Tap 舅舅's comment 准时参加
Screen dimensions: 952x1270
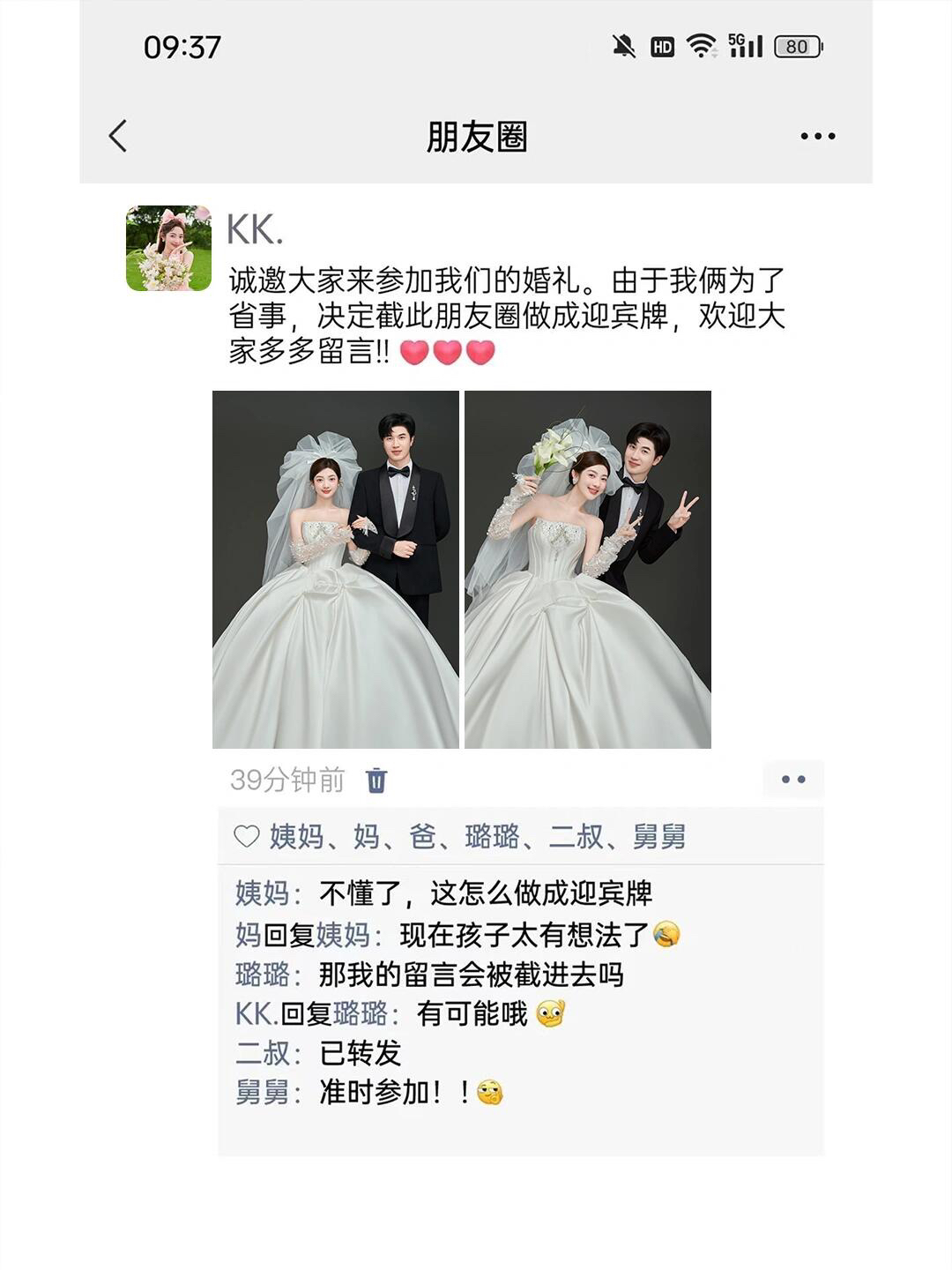[411, 1093]
